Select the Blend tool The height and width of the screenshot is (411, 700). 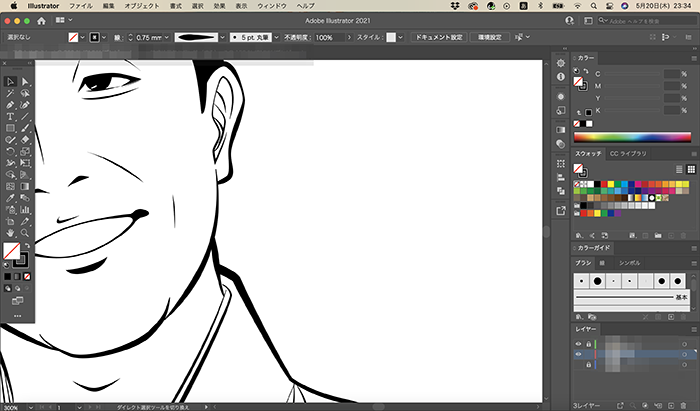(x=25, y=198)
